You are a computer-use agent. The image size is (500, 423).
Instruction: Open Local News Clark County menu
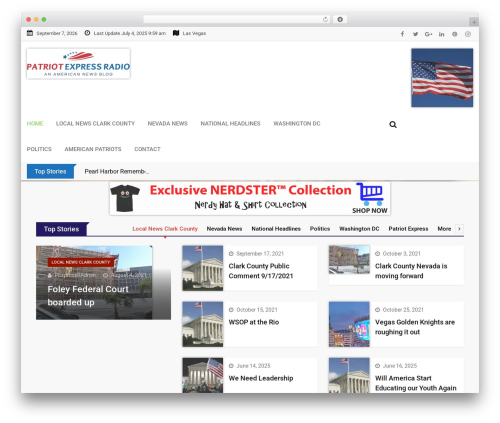[x=95, y=124]
